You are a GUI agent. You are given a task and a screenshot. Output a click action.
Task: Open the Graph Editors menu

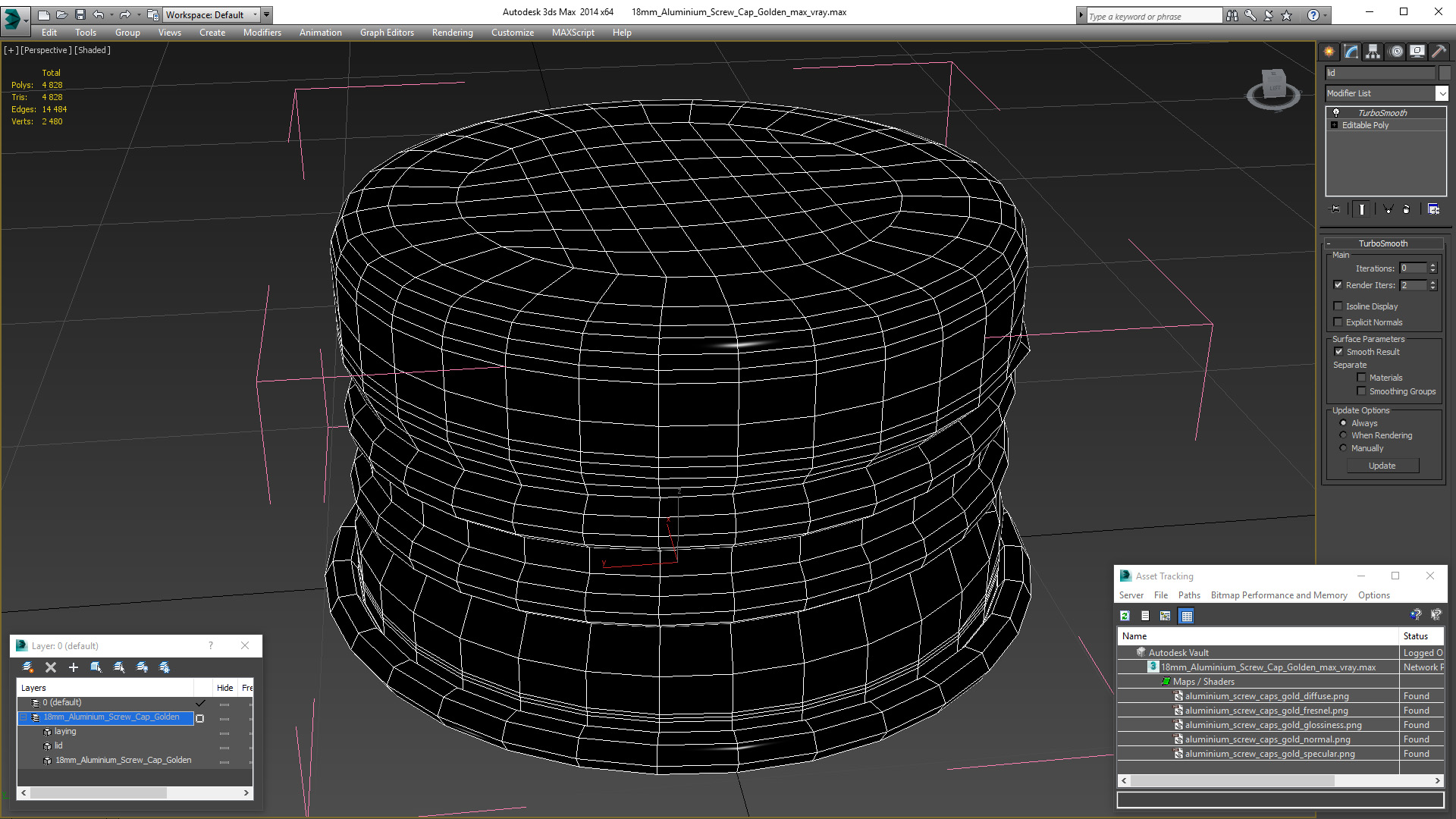pos(387,33)
